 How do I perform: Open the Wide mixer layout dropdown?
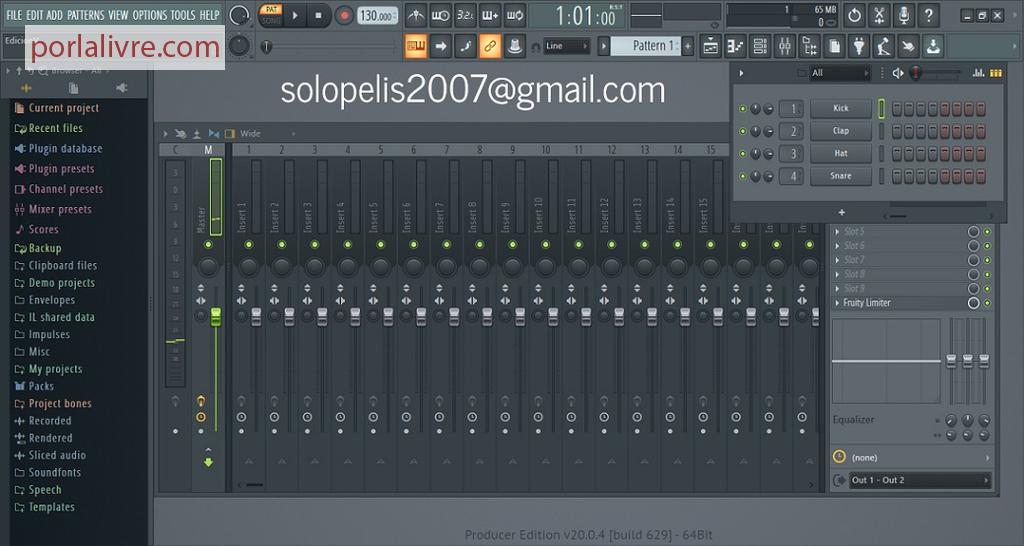268,133
